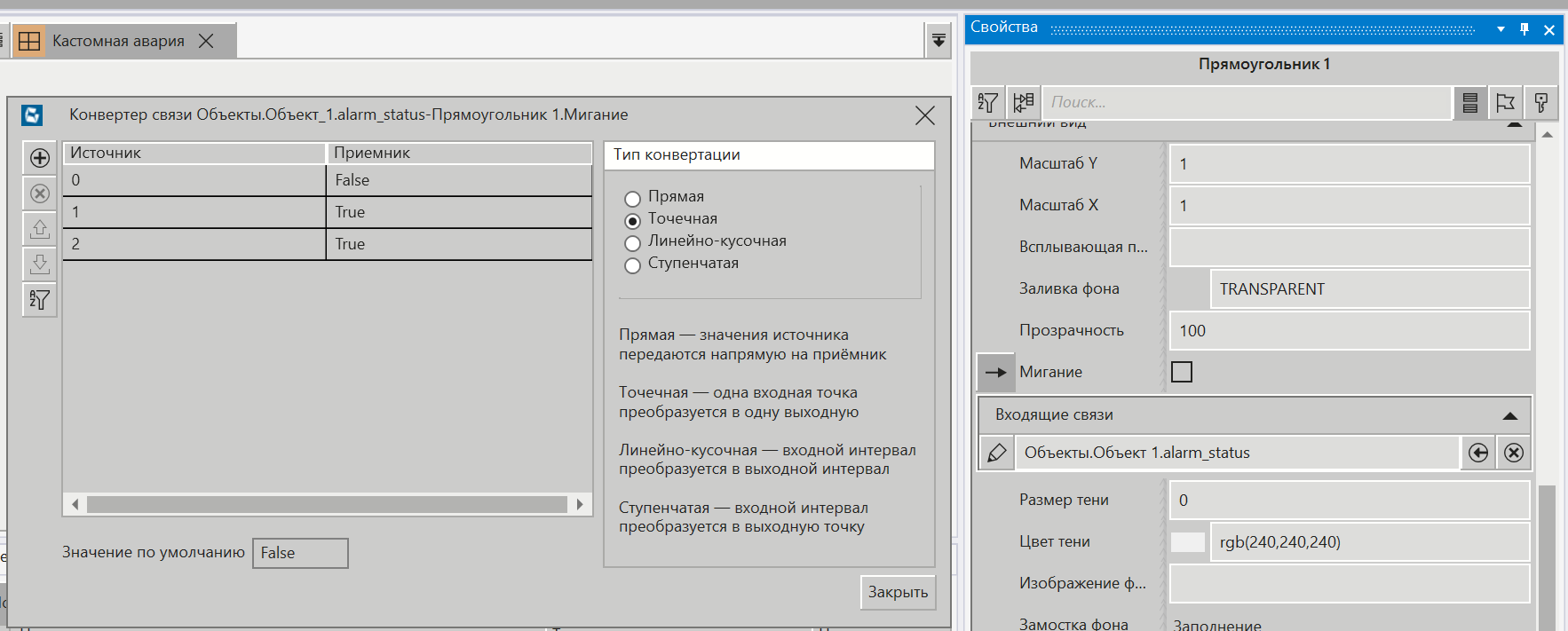The height and width of the screenshot is (631, 1568).
Task: Remove the incoming link Объекты.Объект 1.alarm_status
Action: 1514,453
